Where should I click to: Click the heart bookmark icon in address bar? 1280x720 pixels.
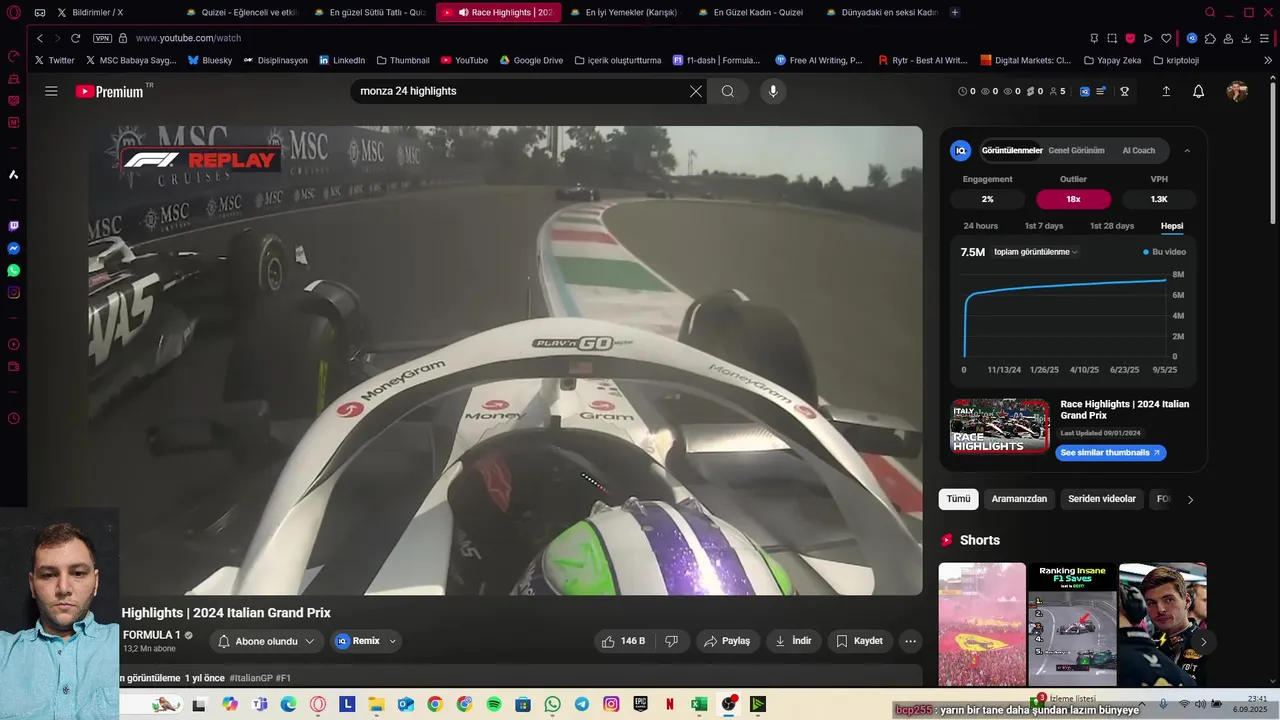(1166, 38)
